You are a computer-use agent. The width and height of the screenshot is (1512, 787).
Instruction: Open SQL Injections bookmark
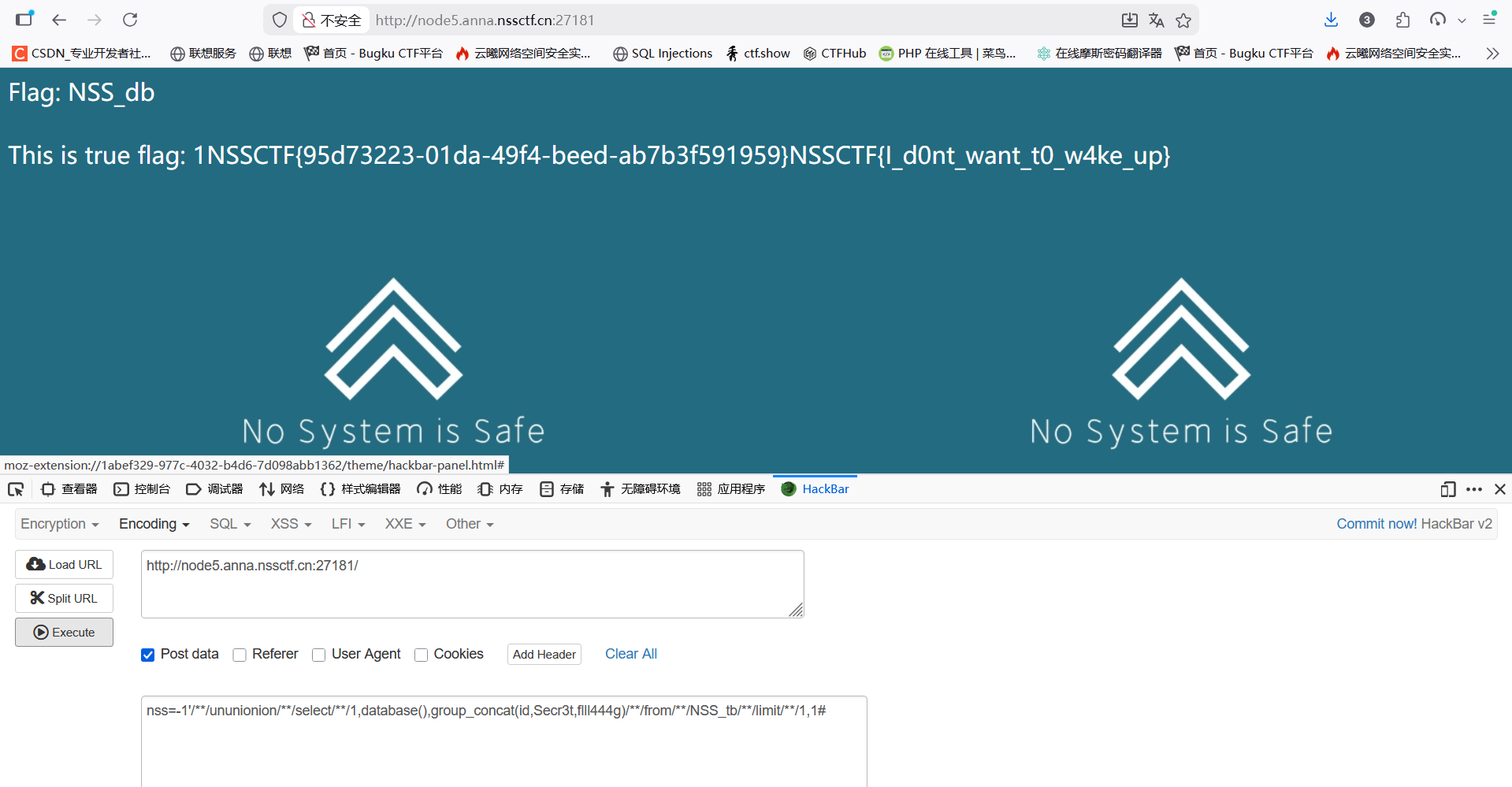pyautogui.click(x=663, y=54)
